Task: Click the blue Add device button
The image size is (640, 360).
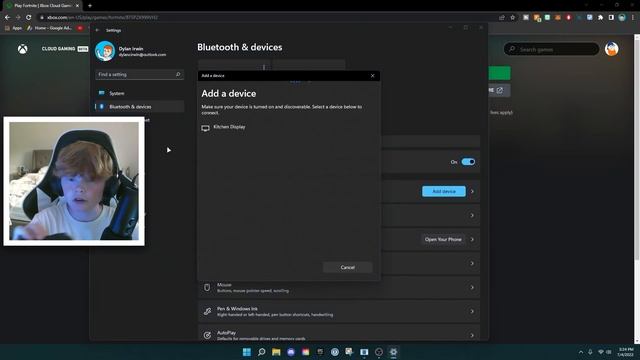Action: click(x=444, y=191)
